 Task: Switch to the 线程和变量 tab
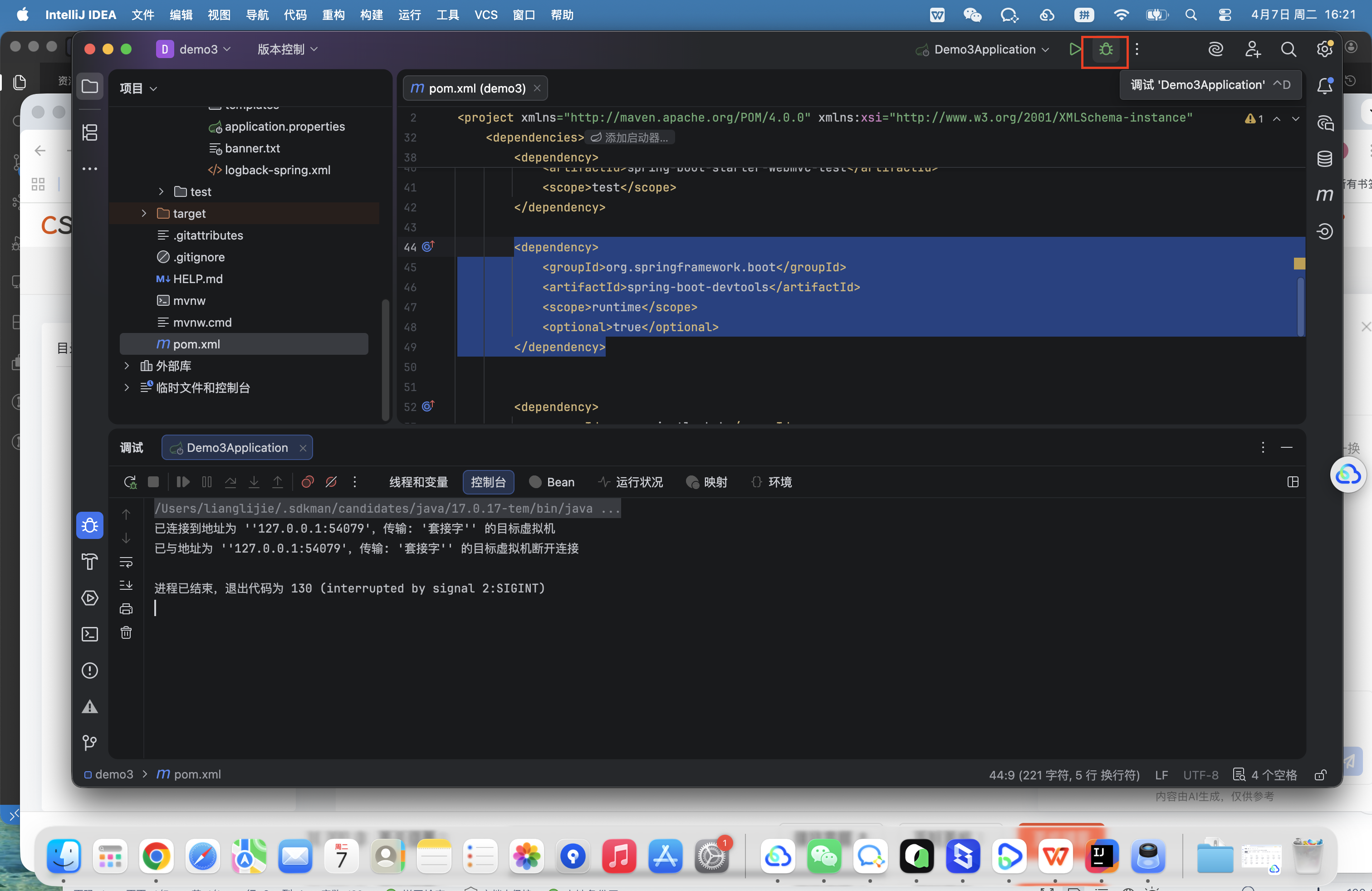point(418,482)
